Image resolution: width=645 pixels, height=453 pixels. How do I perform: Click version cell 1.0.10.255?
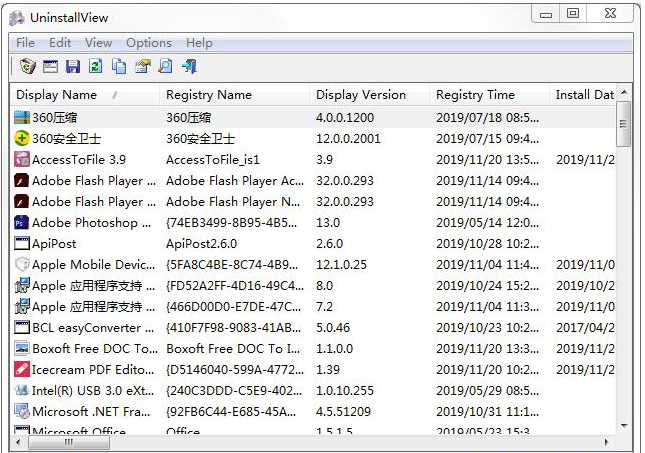pos(345,390)
